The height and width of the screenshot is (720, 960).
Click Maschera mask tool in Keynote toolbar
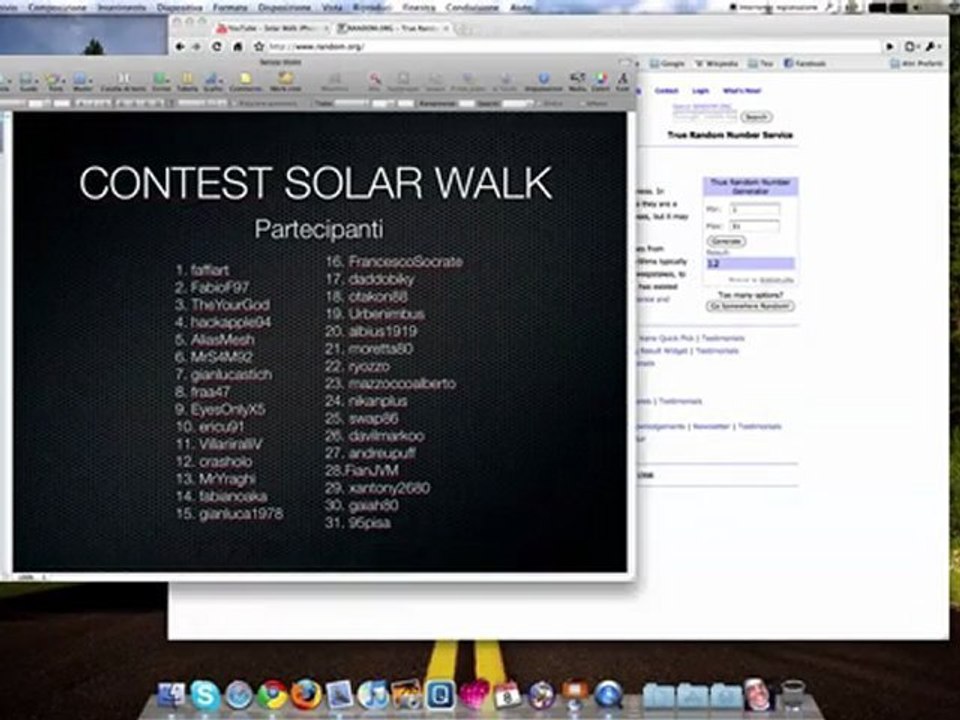pos(334,82)
